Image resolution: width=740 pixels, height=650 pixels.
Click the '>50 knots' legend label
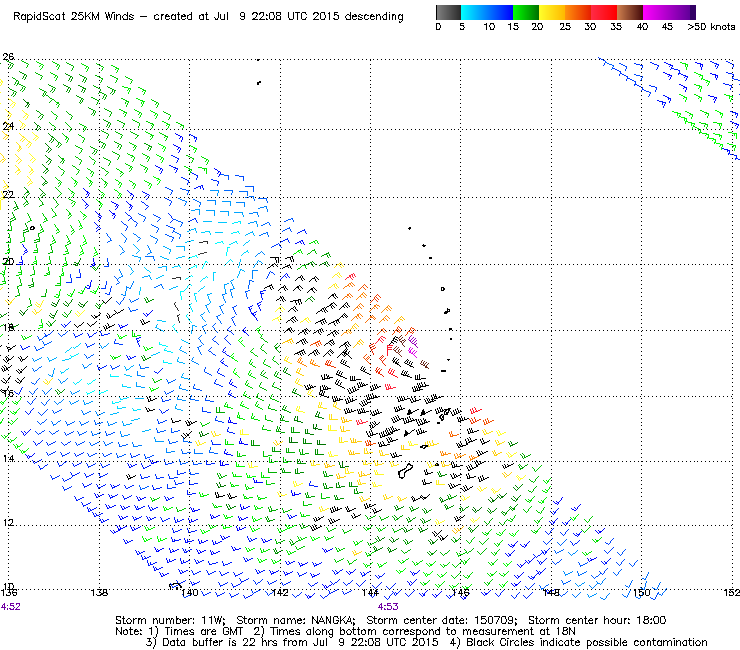point(711,27)
